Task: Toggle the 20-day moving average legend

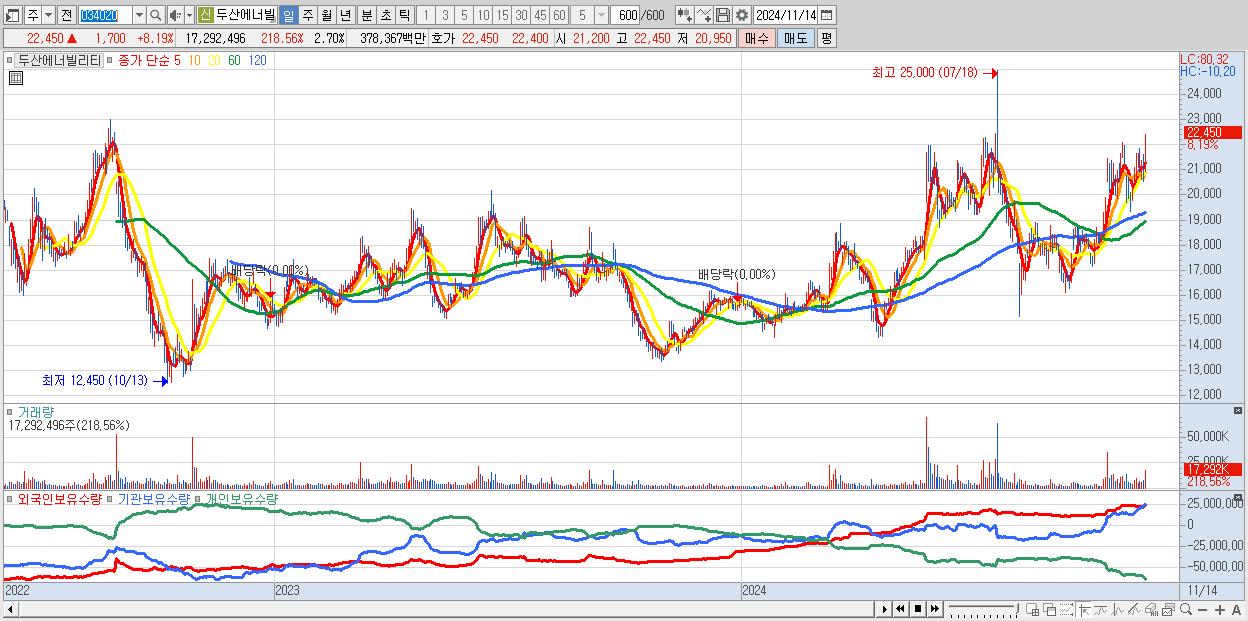Action: (x=214, y=60)
